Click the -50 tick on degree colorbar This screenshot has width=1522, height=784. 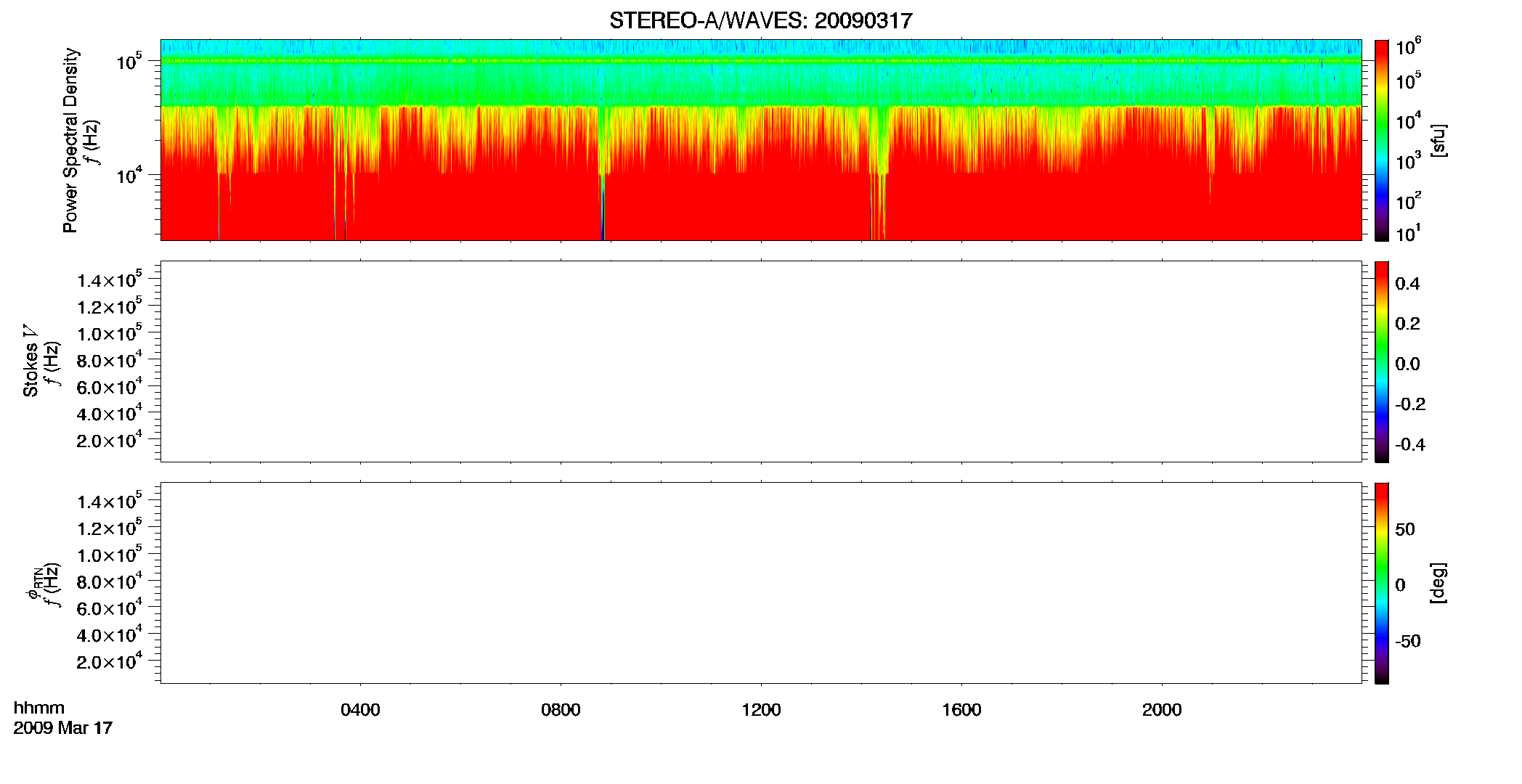(1407, 641)
